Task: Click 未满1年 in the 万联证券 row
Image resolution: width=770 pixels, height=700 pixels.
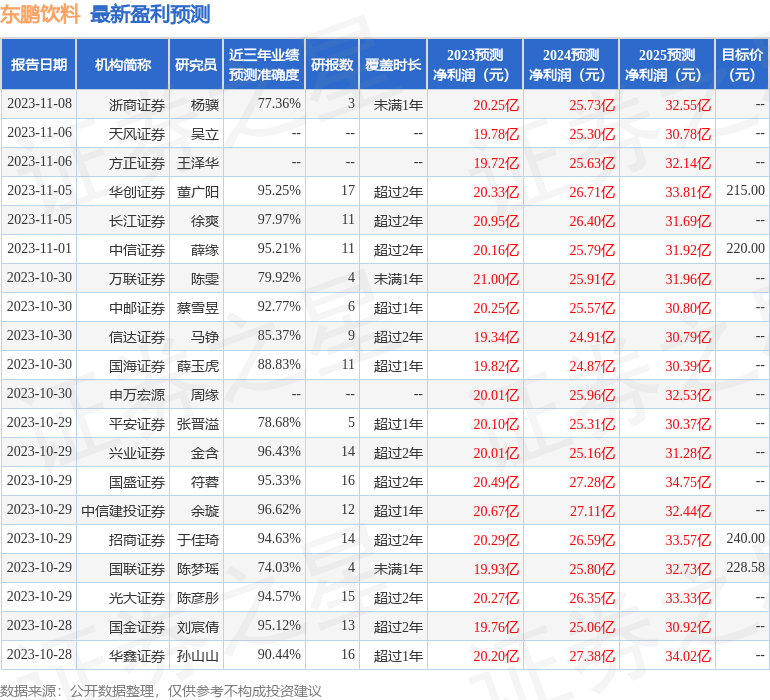Action: (398, 279)
